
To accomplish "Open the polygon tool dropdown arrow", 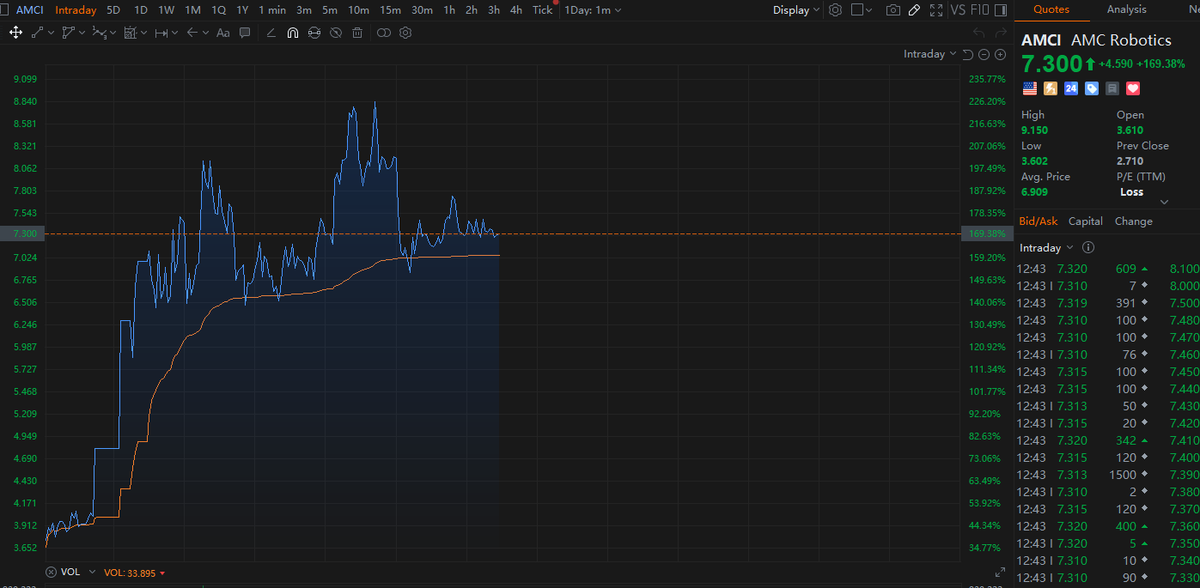I will (82, 32).
